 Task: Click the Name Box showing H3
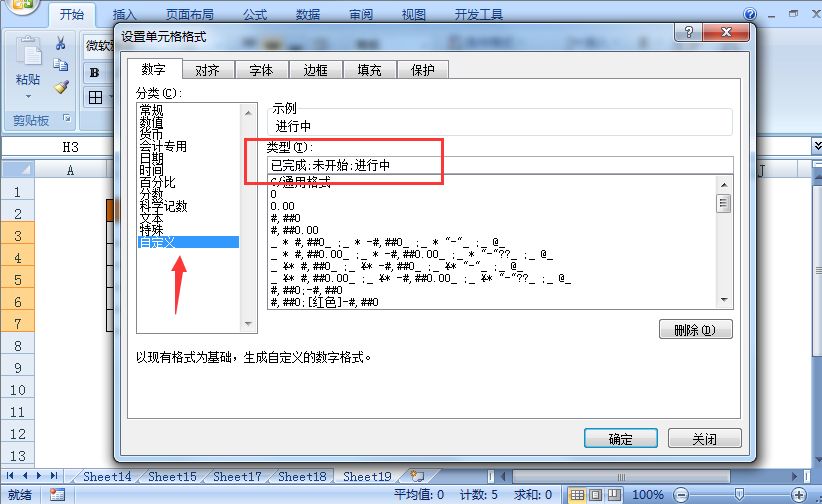tap(58, 147)
